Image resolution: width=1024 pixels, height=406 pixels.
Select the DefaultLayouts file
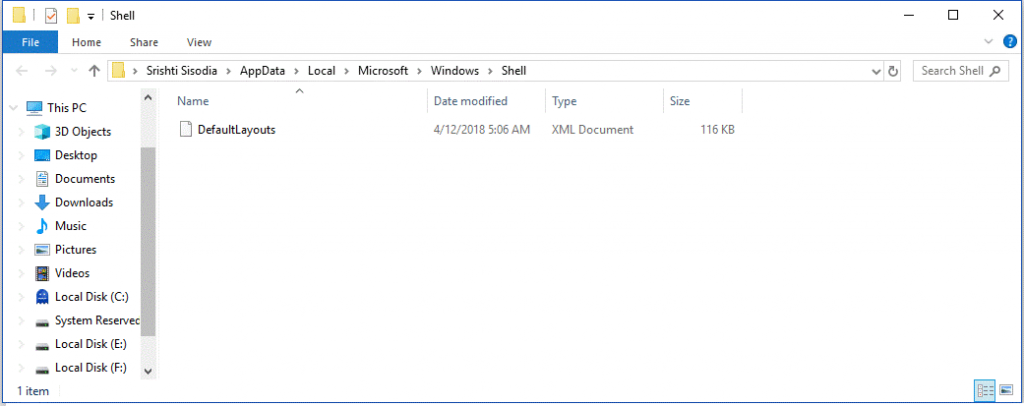tap(236, 130)
